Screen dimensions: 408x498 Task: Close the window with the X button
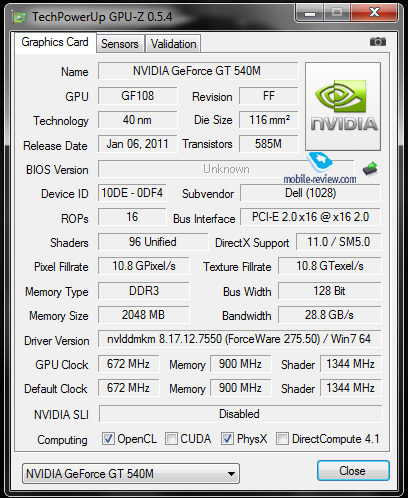pos(374,13)
